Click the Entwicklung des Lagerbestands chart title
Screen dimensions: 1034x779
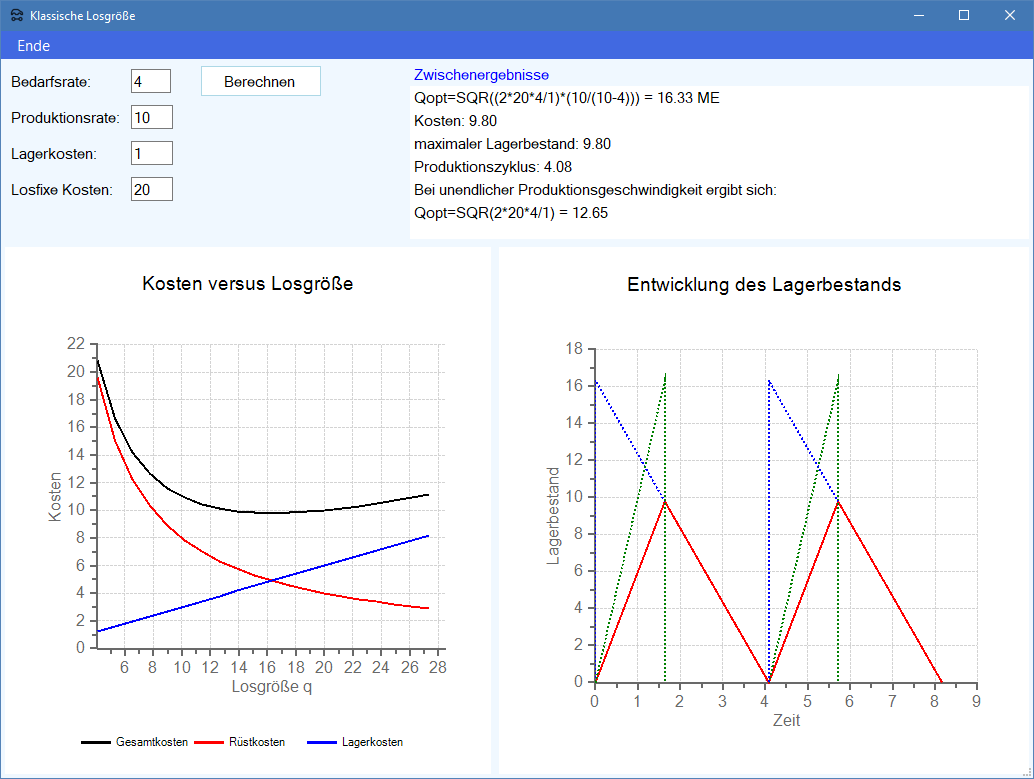coord(764,284)
